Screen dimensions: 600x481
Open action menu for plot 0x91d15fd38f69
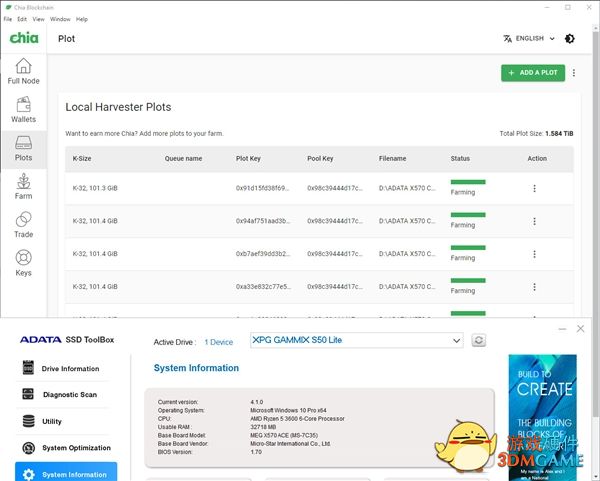pos(534,188)
